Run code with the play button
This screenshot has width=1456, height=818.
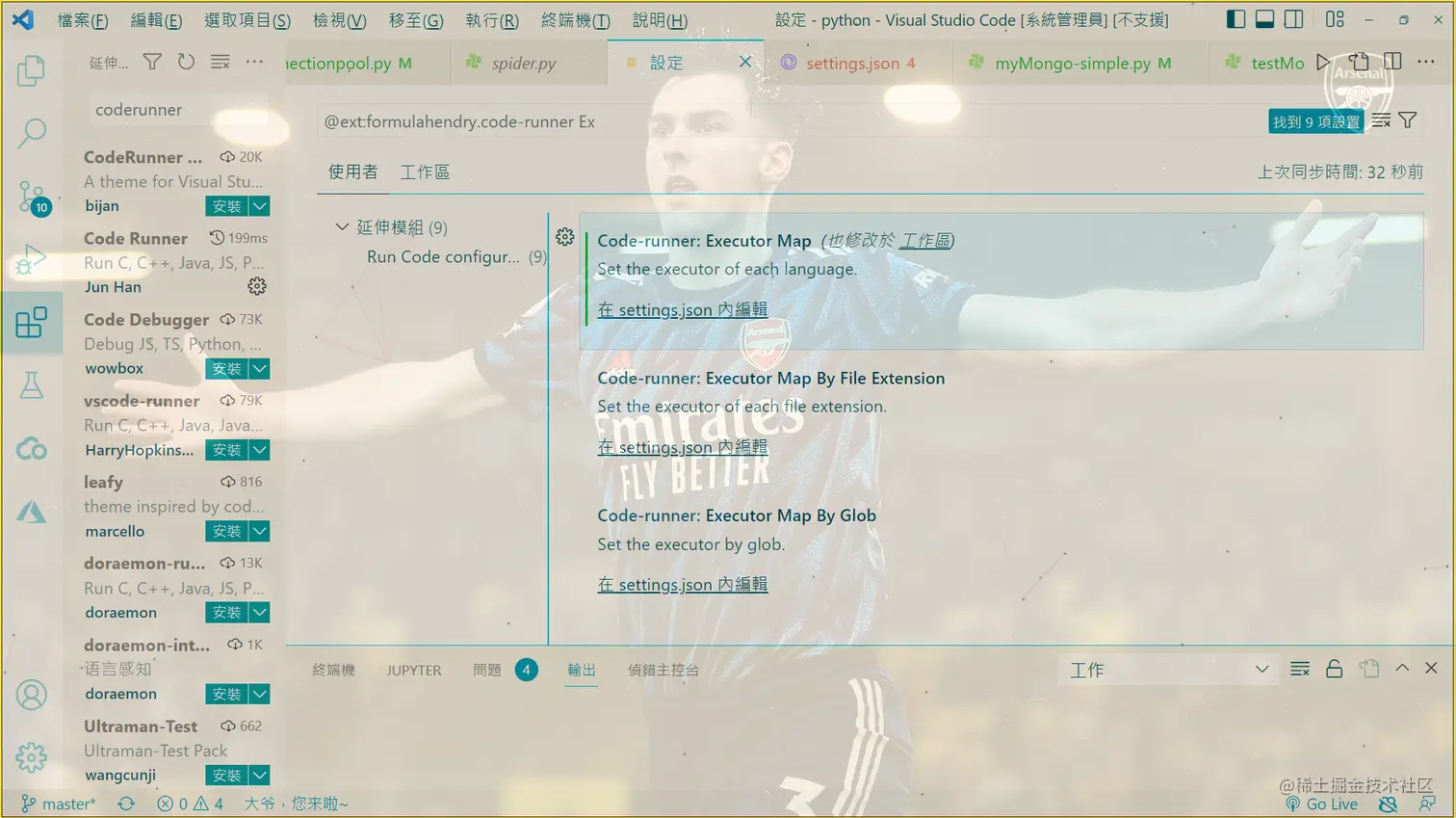(1324, 62)
